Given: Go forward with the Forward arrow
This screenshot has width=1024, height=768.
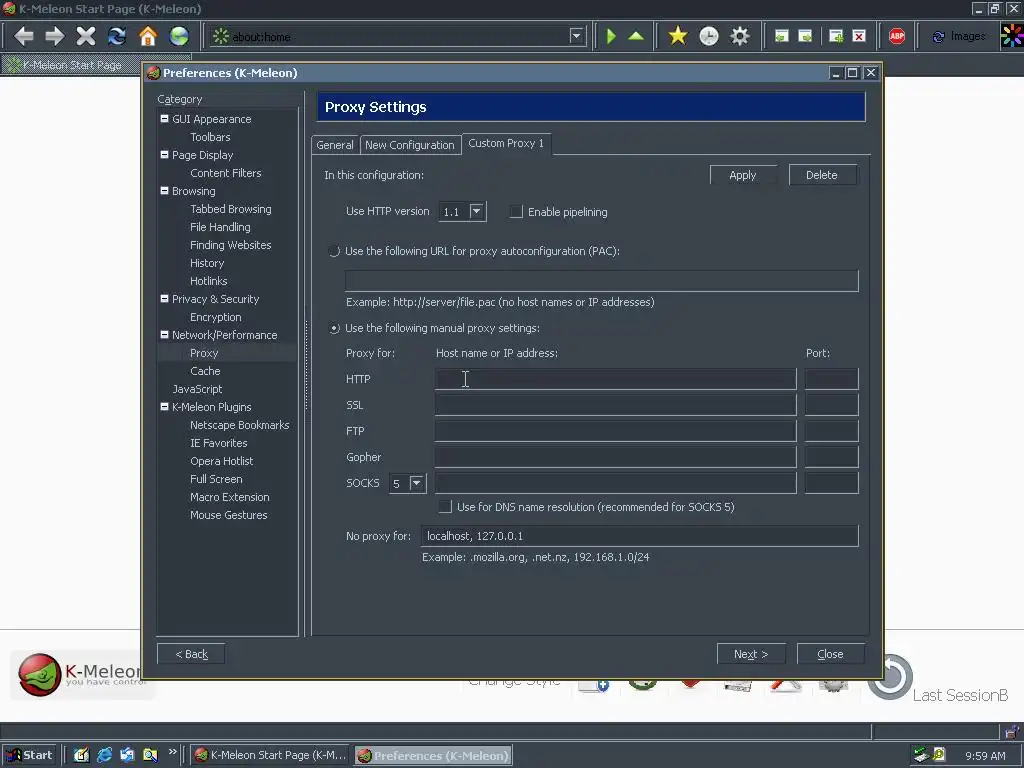Looking at the screenshot, I should pos(54,36).
